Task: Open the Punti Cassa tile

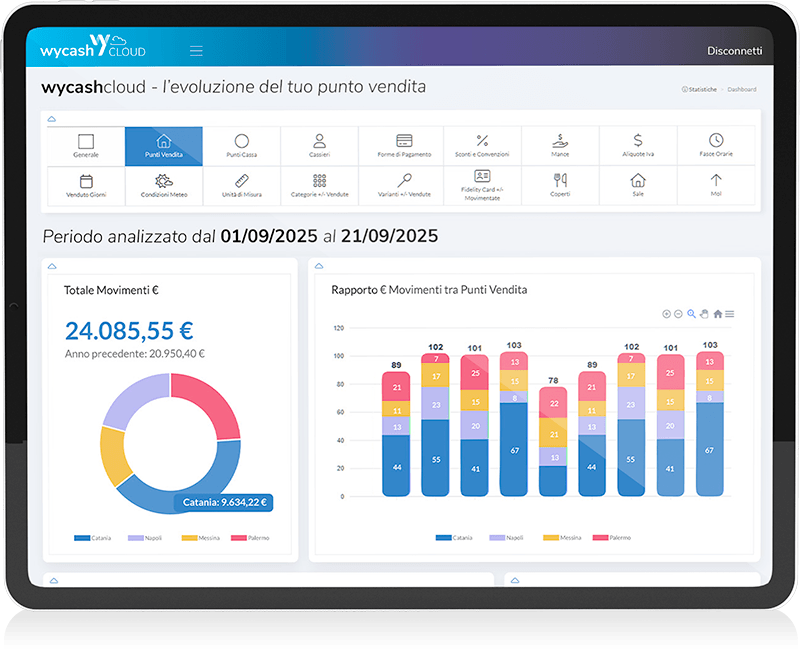Action: [x=241, y=146]
